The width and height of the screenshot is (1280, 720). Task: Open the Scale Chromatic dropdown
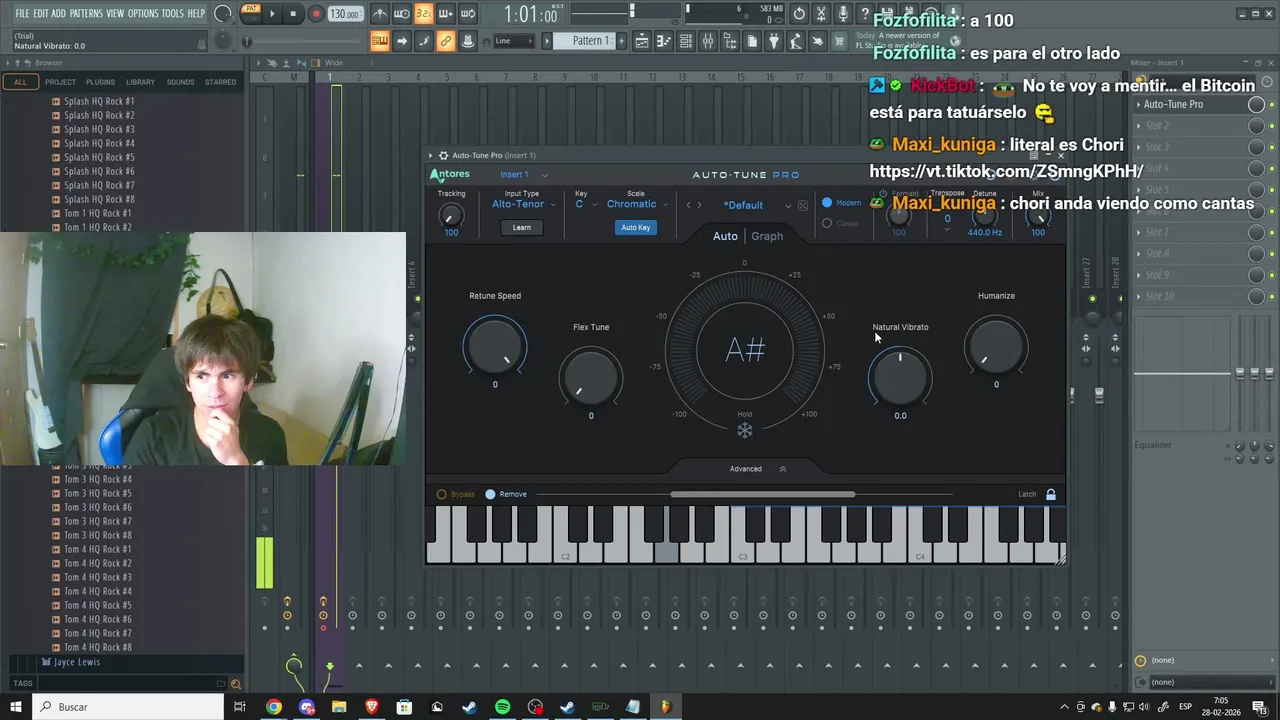637,204
